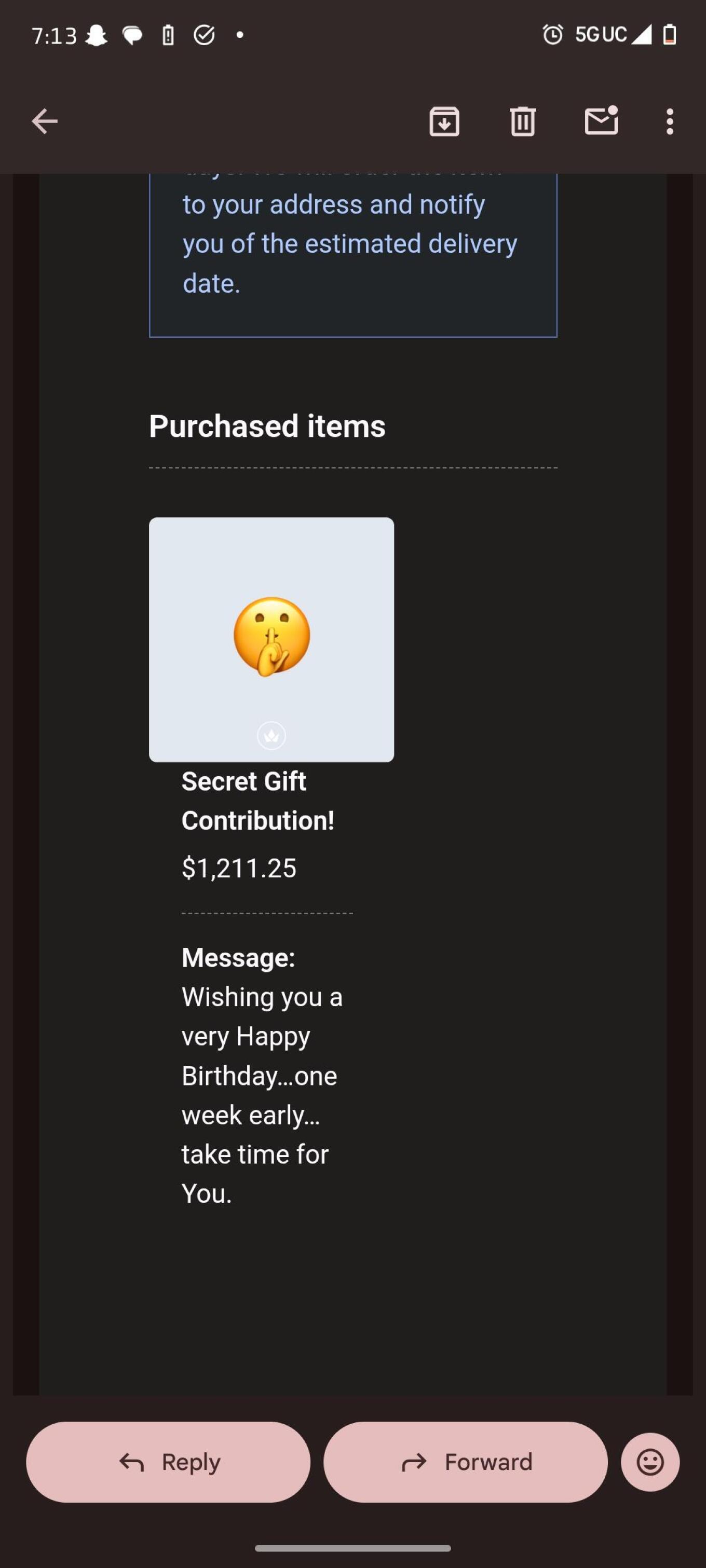Tap the back arrow
The height and width of the screenshot is (1568, 706).
45,121
